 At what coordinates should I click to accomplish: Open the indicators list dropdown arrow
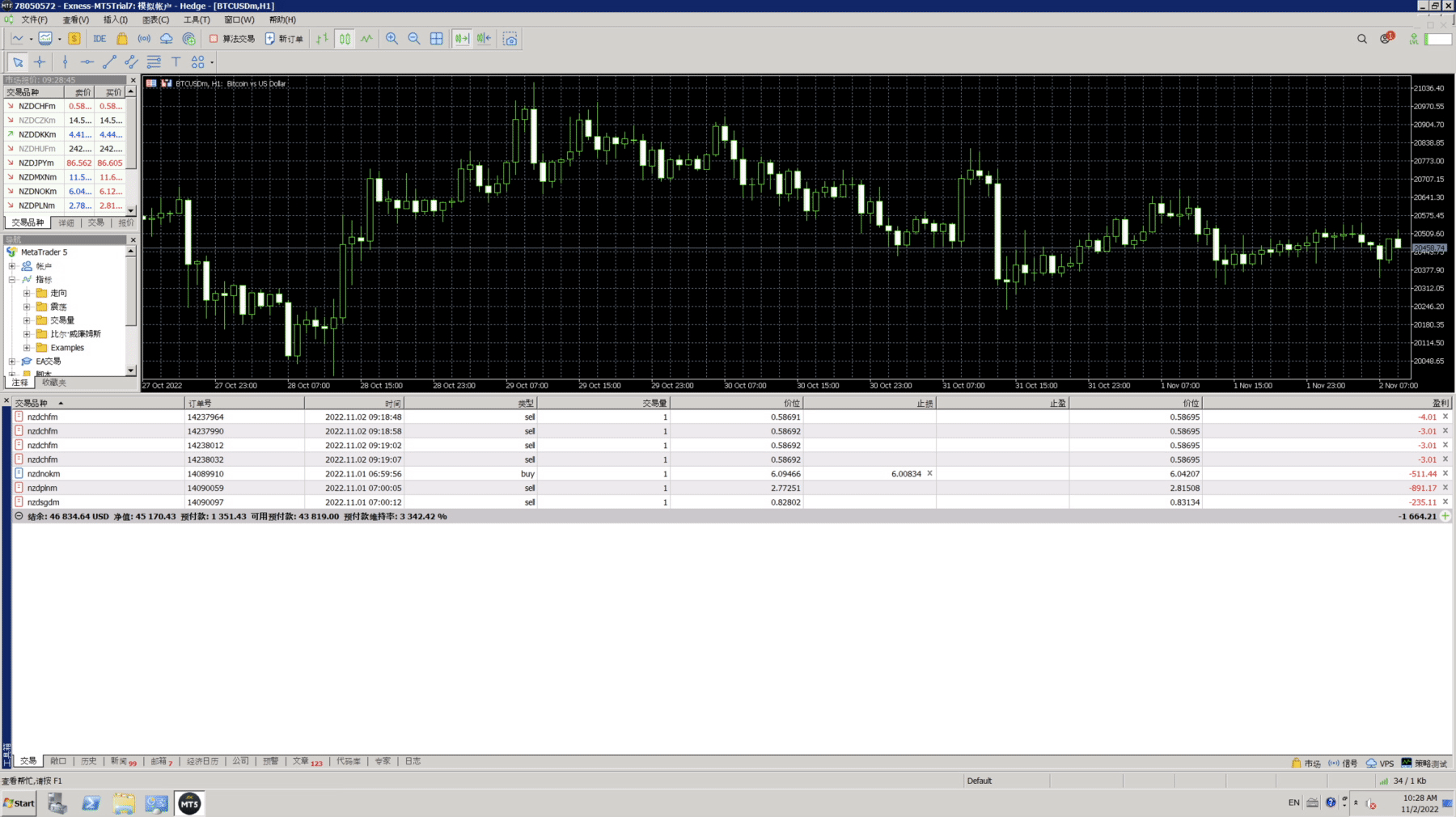click(59, 39)
